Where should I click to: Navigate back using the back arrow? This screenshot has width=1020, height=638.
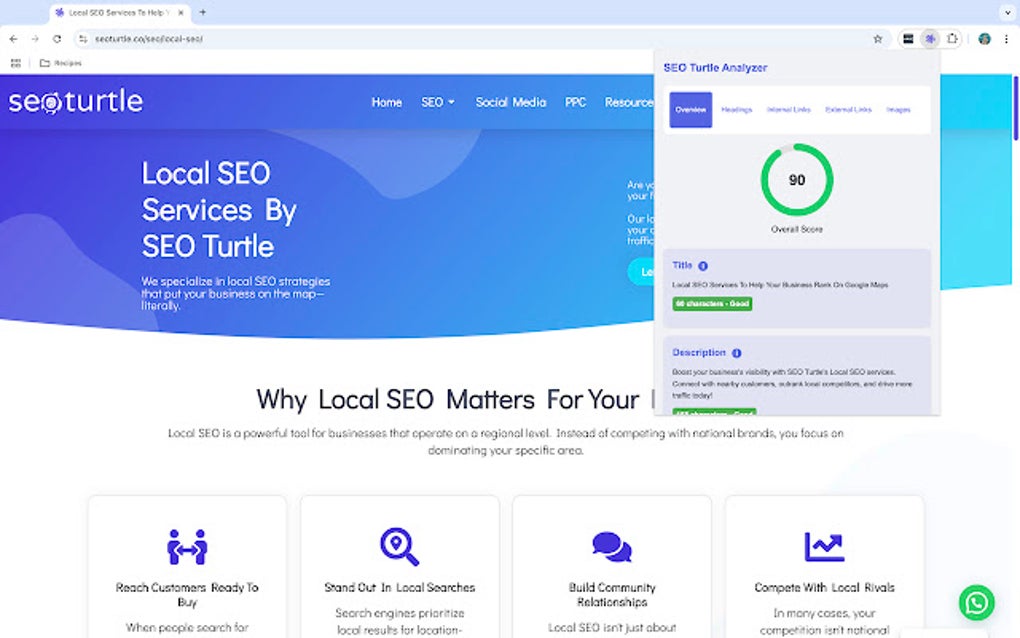[x=12, y=38]
